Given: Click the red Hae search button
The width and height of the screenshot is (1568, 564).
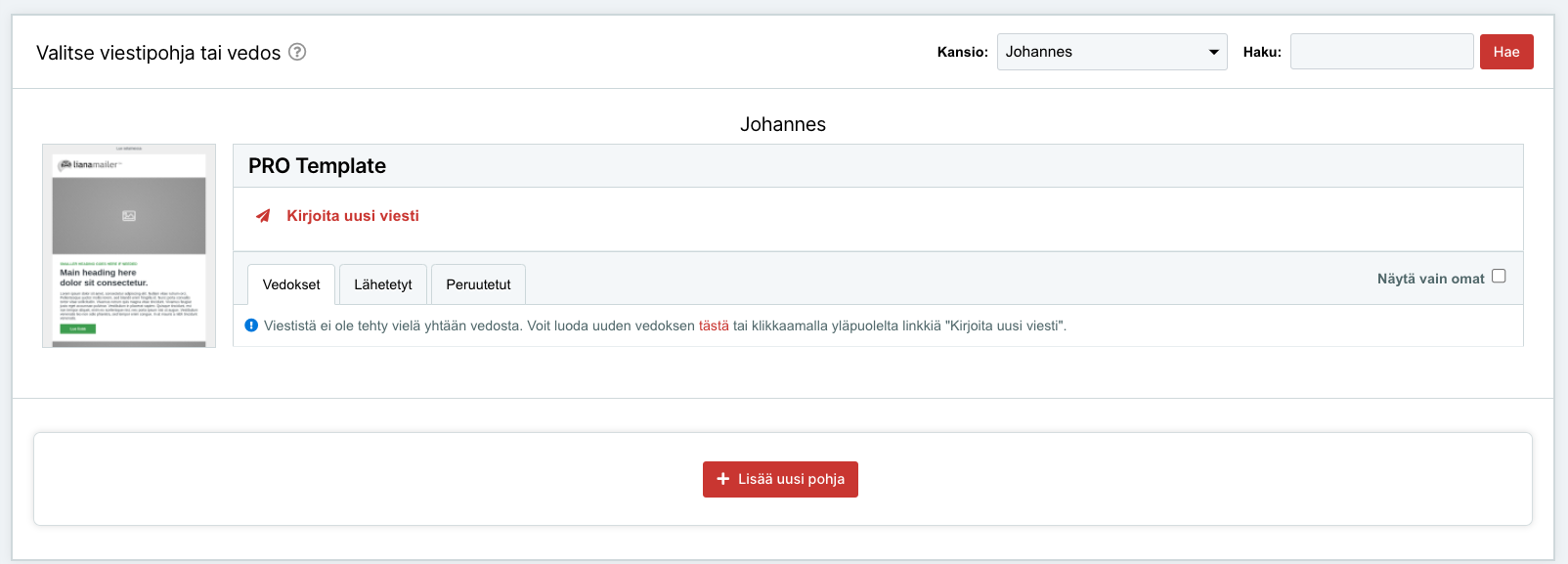Looking at the screenshot, I should click(1506, 52).
